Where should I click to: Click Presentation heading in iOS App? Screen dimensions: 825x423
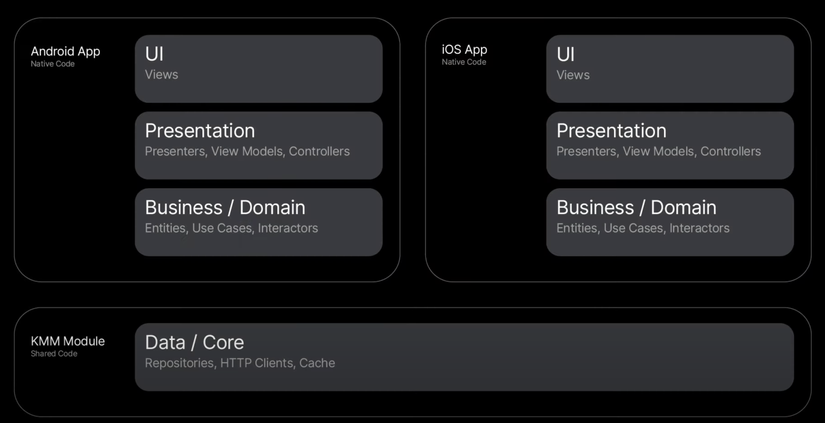click(x=611, y=131)
